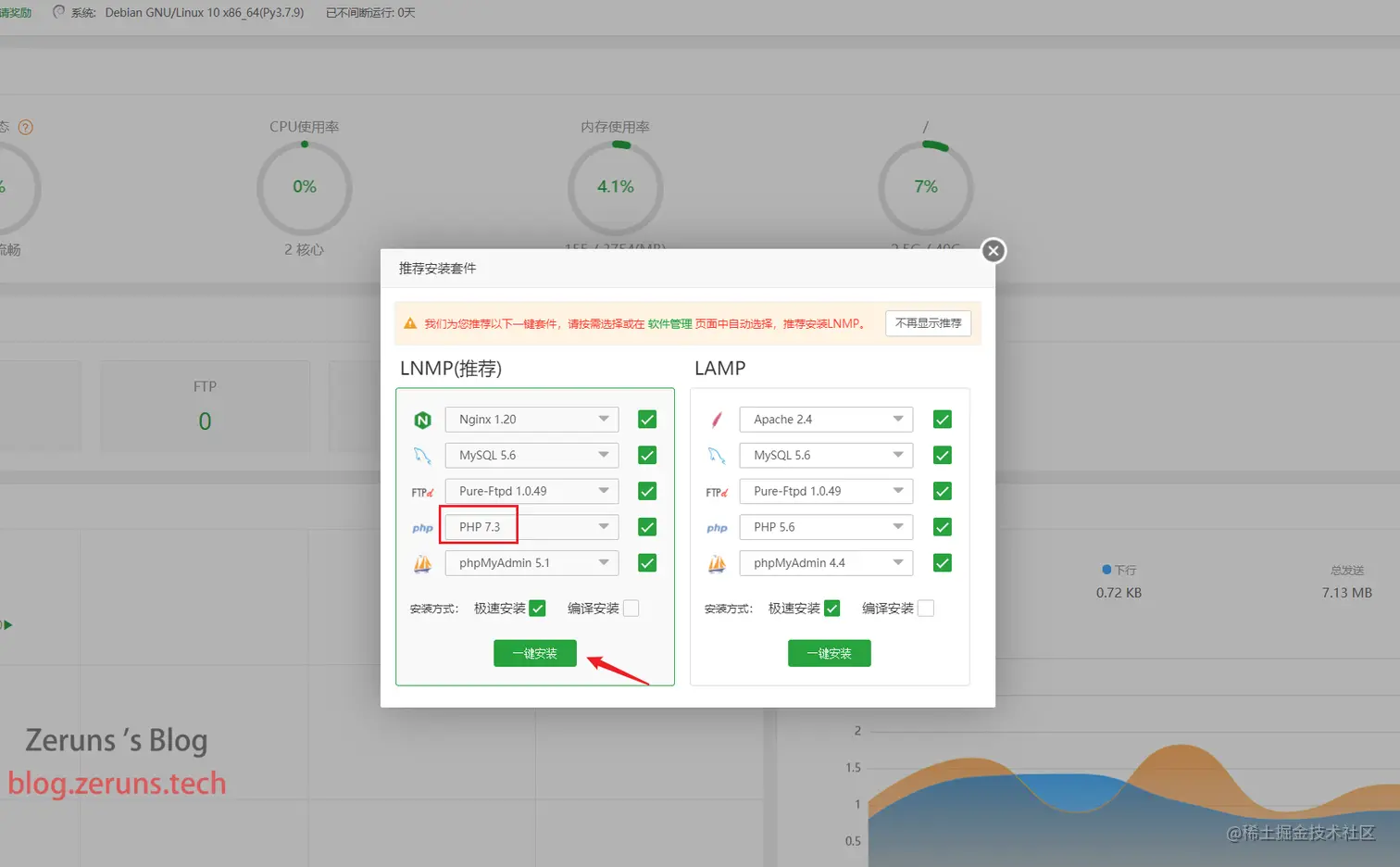Uncheck MySQL 5.6 in LNMP
Image resolution: width=1400 pixels, height=867 pixels.
[x=647, y=456]
